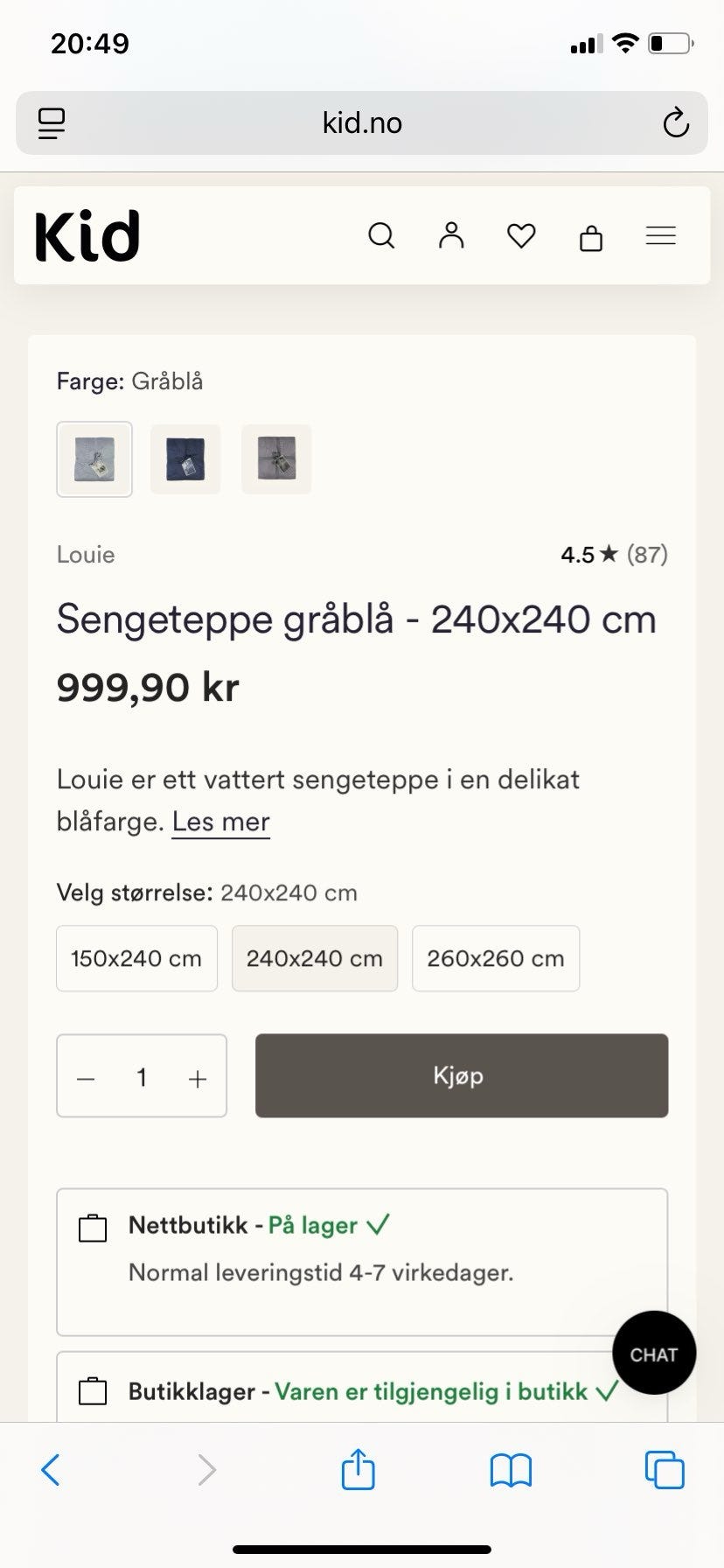Choose size 240x240 cm
Screen dimensions: 724x1568
[315, 958]
